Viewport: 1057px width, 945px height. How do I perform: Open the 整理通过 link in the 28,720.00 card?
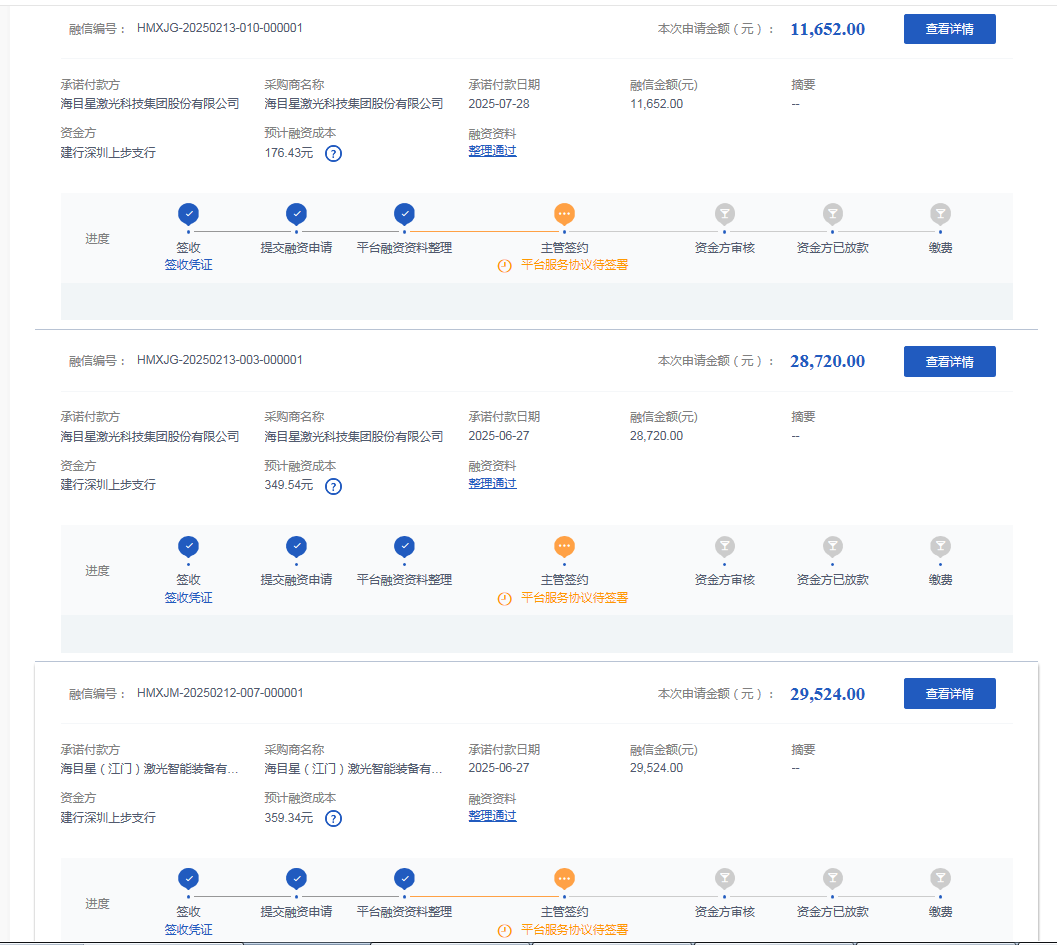click(x=492, y=483)
